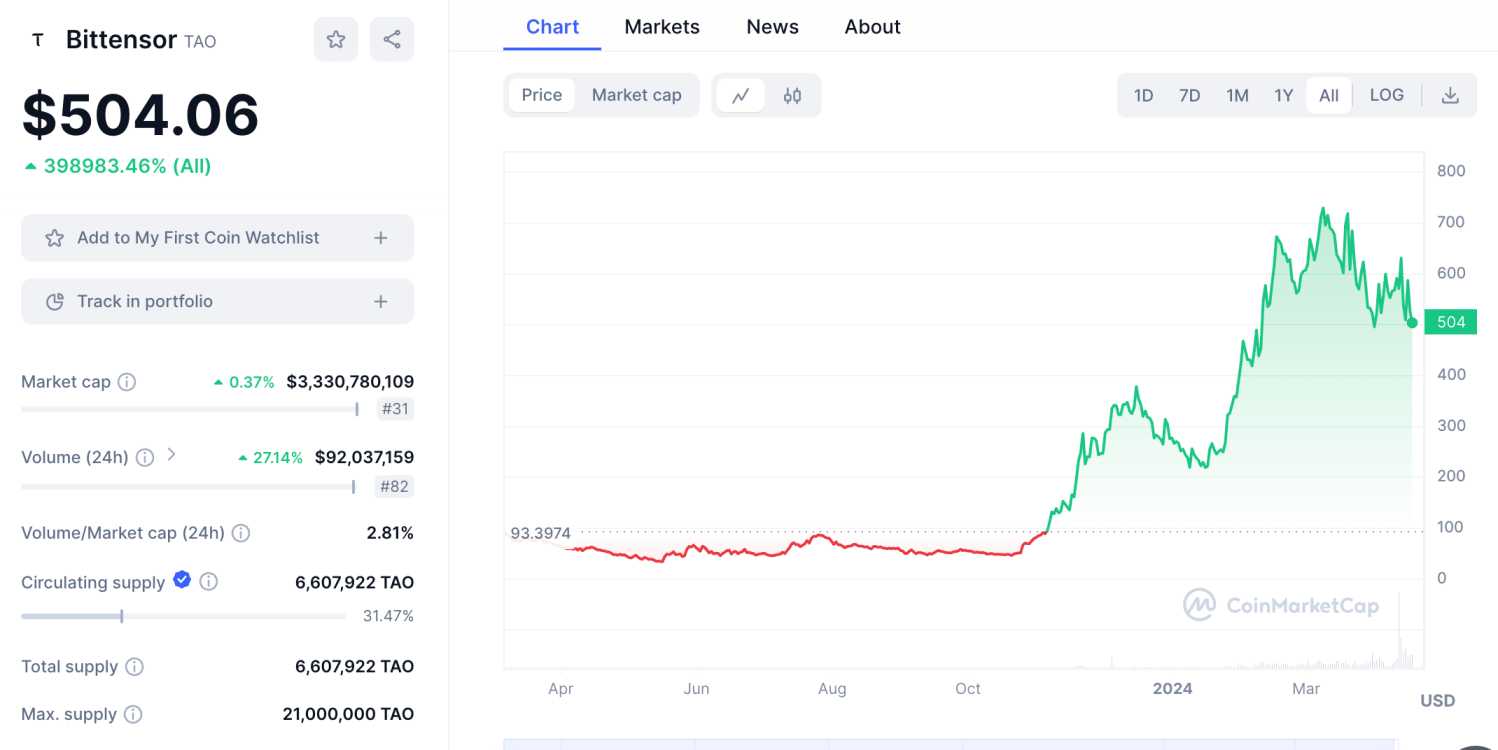Set chart range to 7D
Image resolution: width=1498 pixels, height=750 pixels.
[1189, 95]
